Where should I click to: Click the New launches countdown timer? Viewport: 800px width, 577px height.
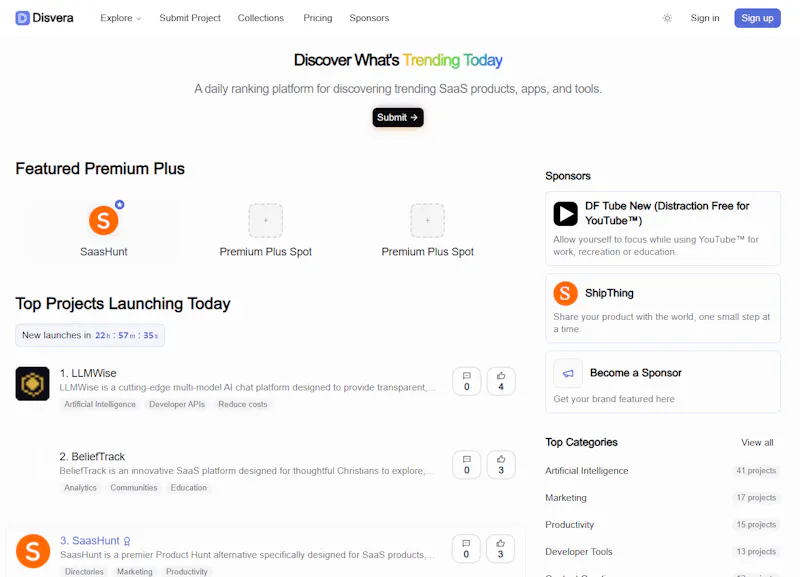point(90,335)
